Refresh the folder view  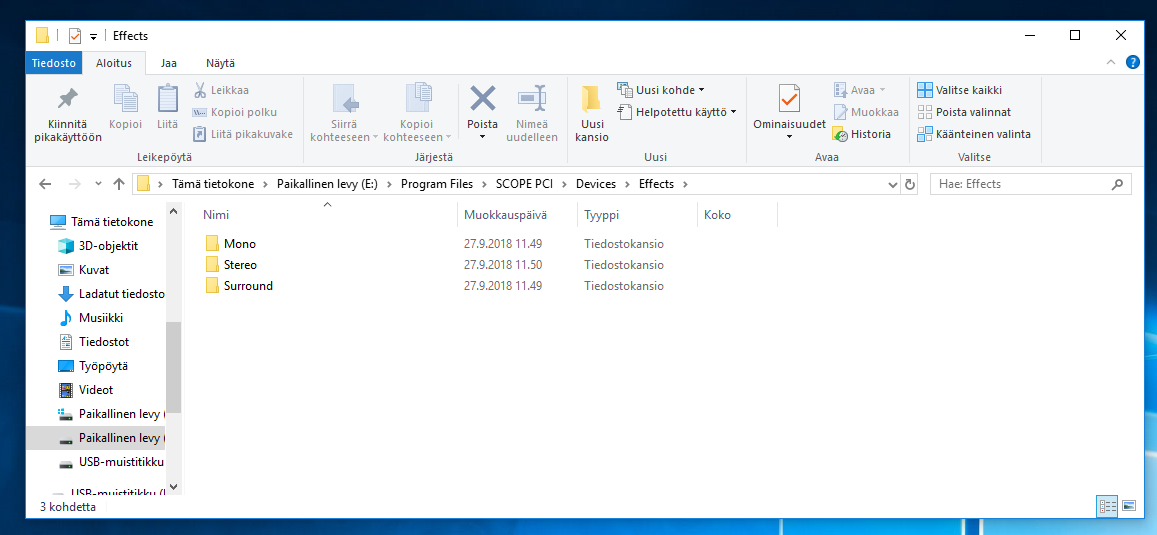coord(909,184)
